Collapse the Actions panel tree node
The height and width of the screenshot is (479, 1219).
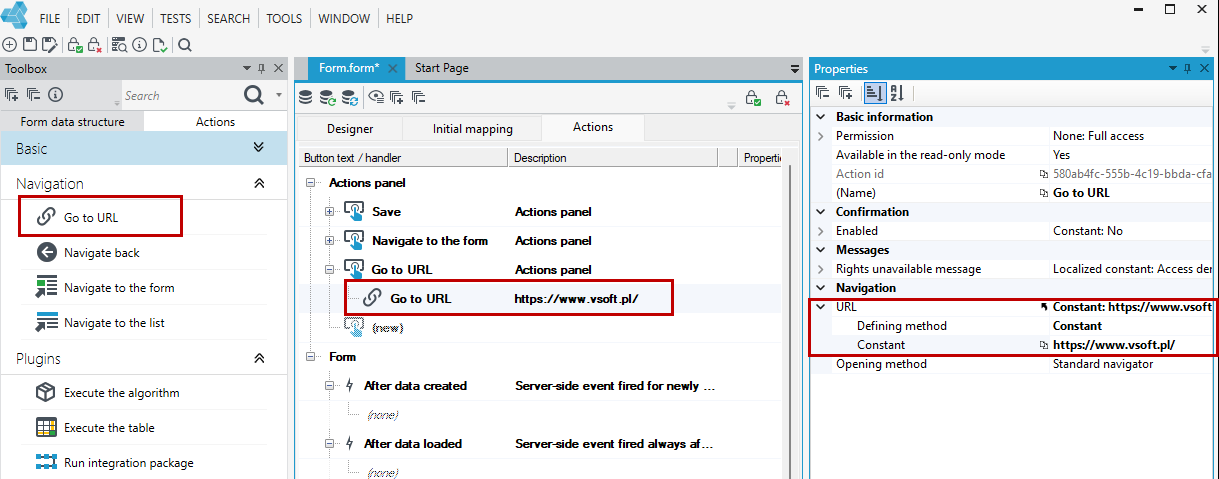pos(311,183)
